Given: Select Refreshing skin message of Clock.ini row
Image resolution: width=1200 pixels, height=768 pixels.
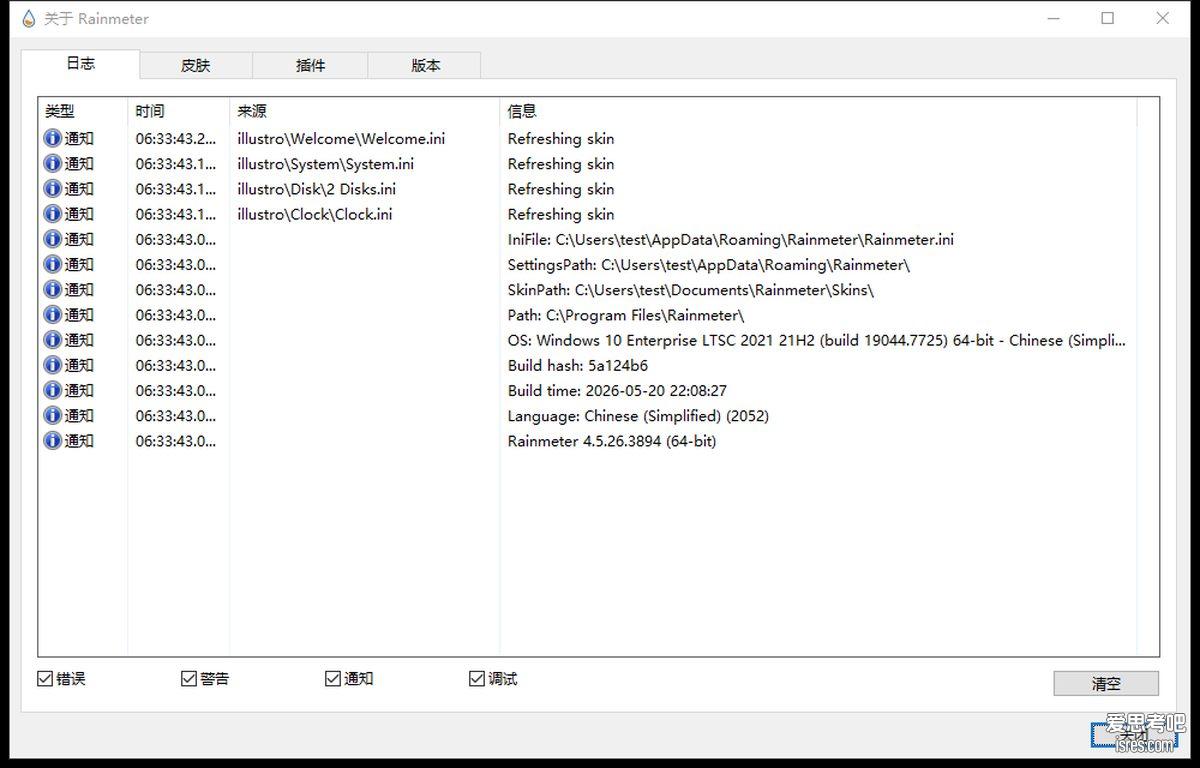Looking at the screenshot, I should 561,214.
